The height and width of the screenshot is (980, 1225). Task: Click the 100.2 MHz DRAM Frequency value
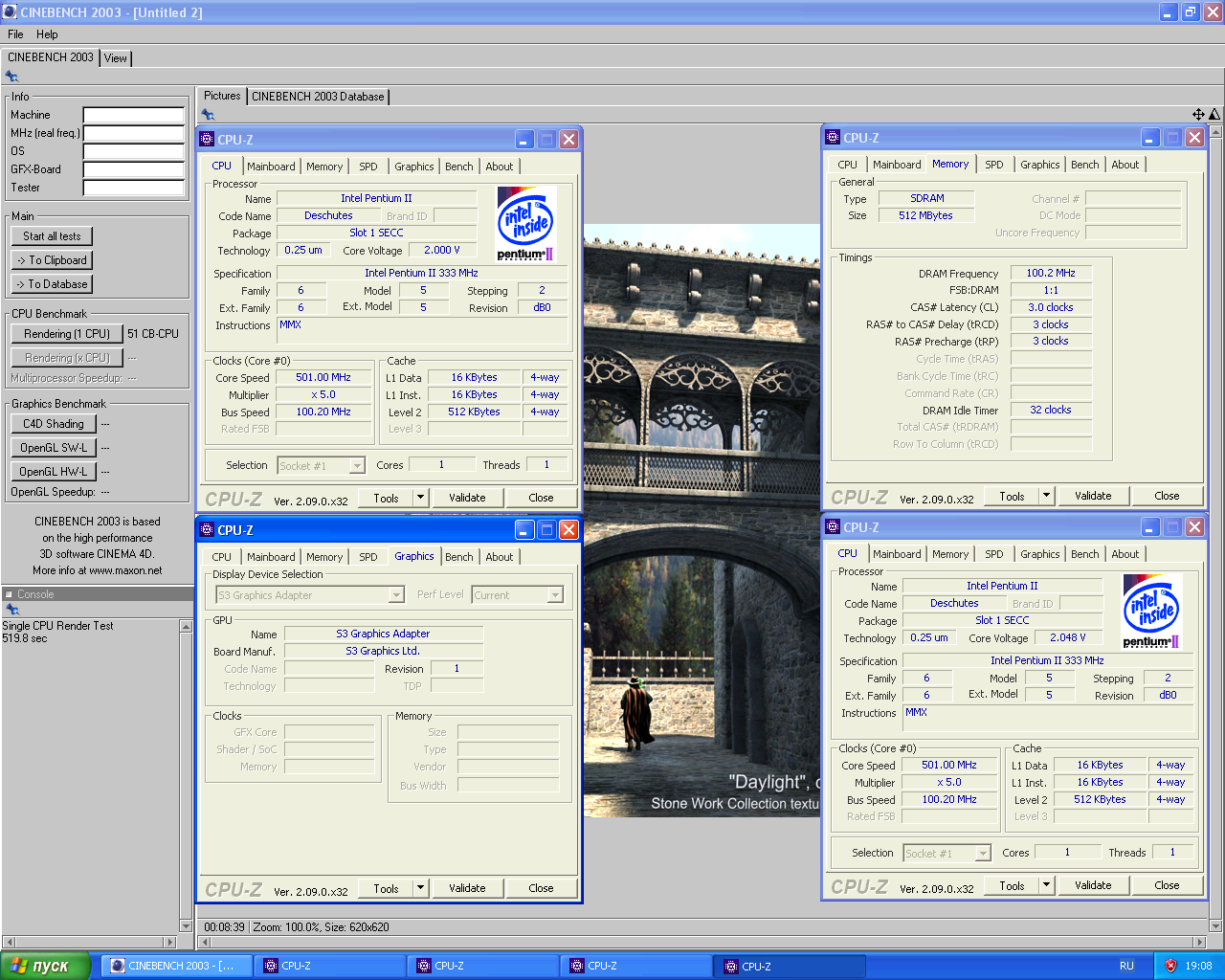click(1051, 274)
